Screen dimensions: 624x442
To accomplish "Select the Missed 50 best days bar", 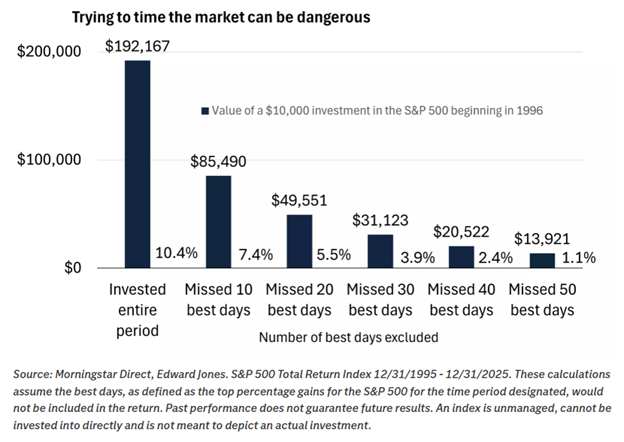I will pyautogui.click(x=541, y=260).
